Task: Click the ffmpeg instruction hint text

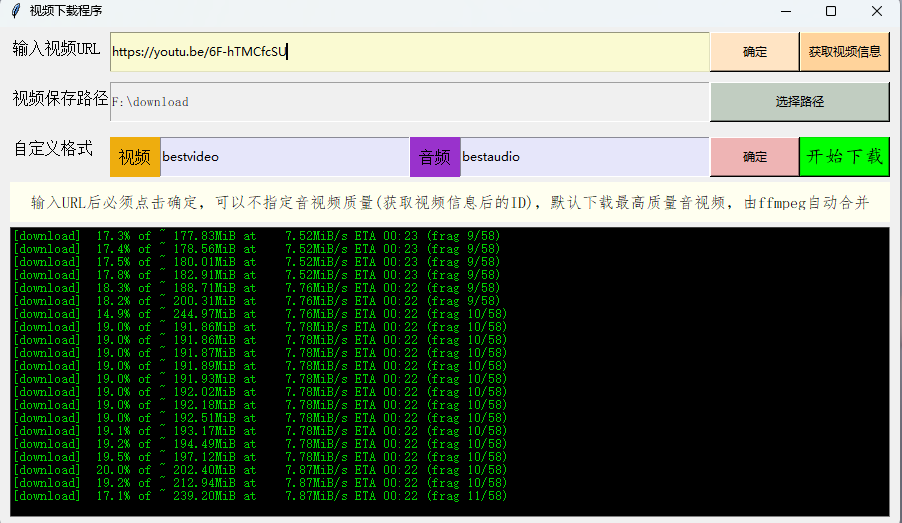Action: [450, 203]
